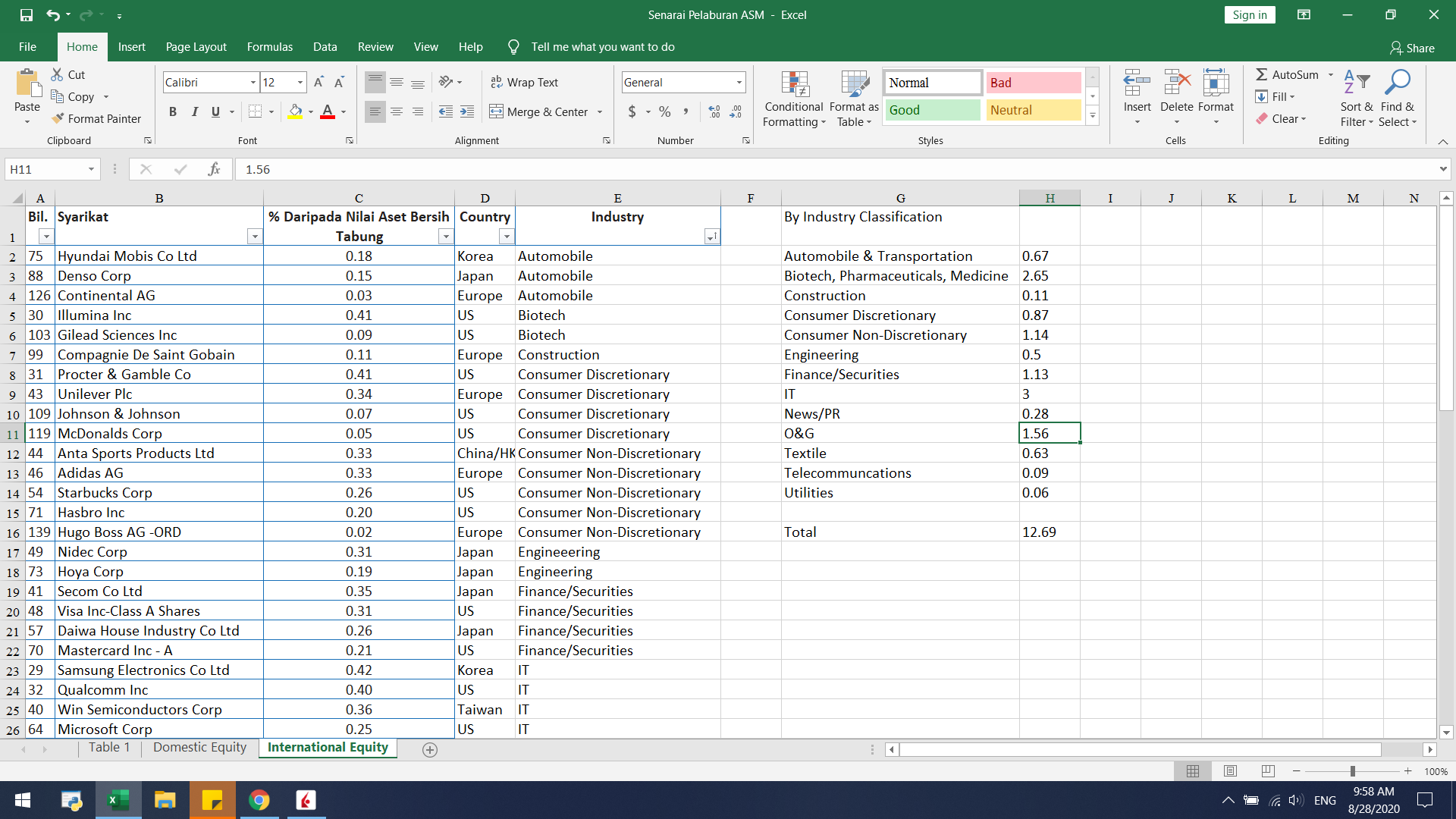Open the Table 1 sheet tab
Screen dimensions: 1456x819
point(108,748)
